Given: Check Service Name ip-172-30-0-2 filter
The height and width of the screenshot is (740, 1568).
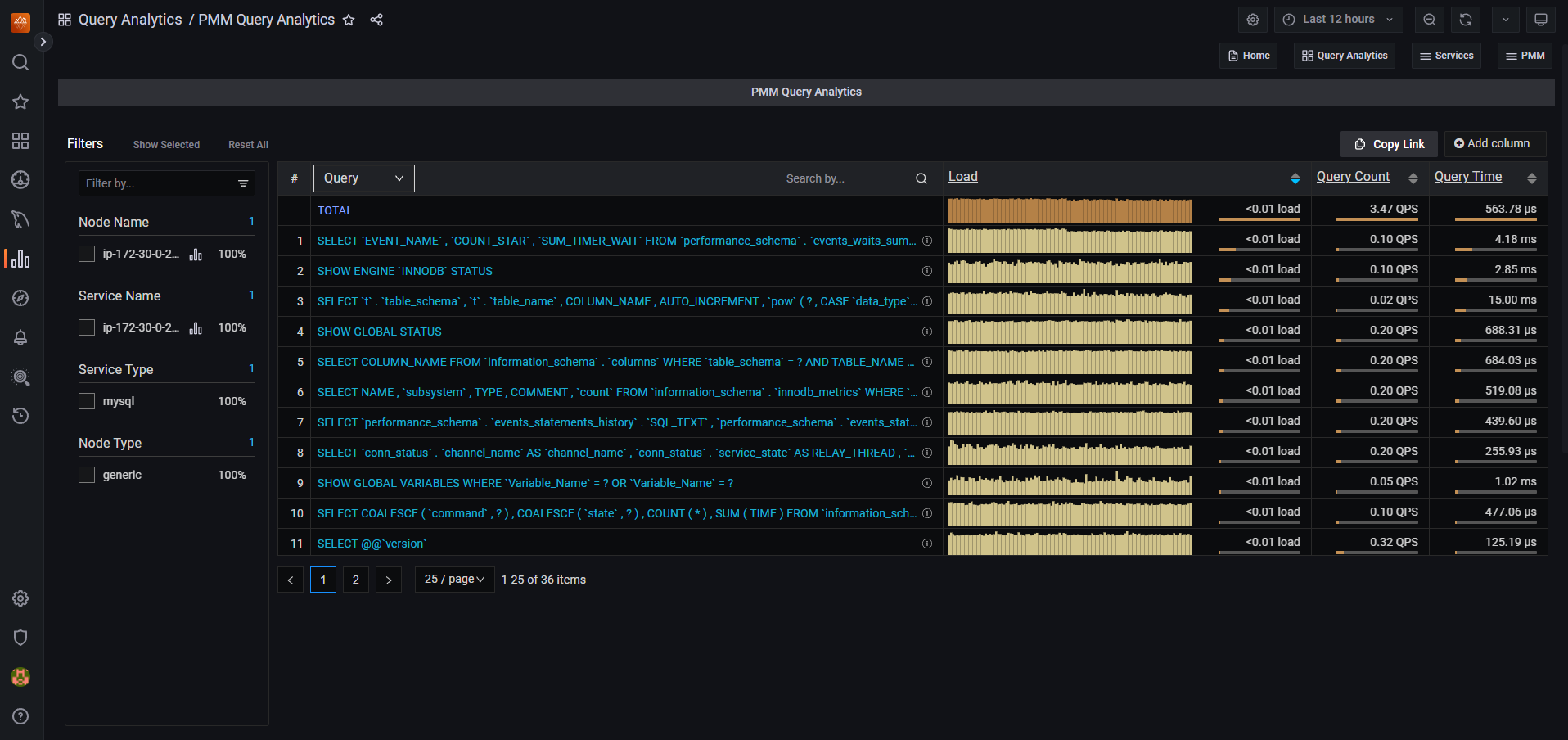Looking at the screenshot, I should tap(87, 328).
